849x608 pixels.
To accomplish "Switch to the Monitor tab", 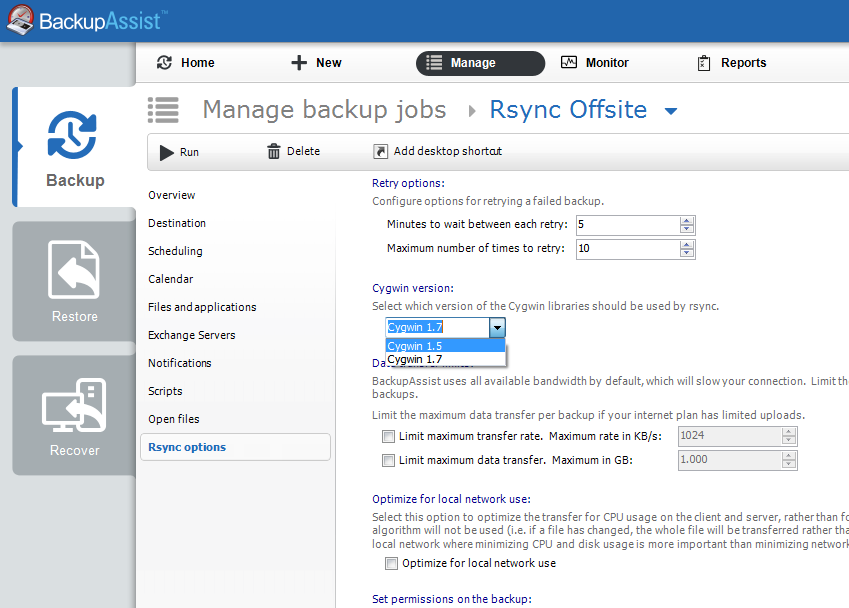I will pos(595,63).
